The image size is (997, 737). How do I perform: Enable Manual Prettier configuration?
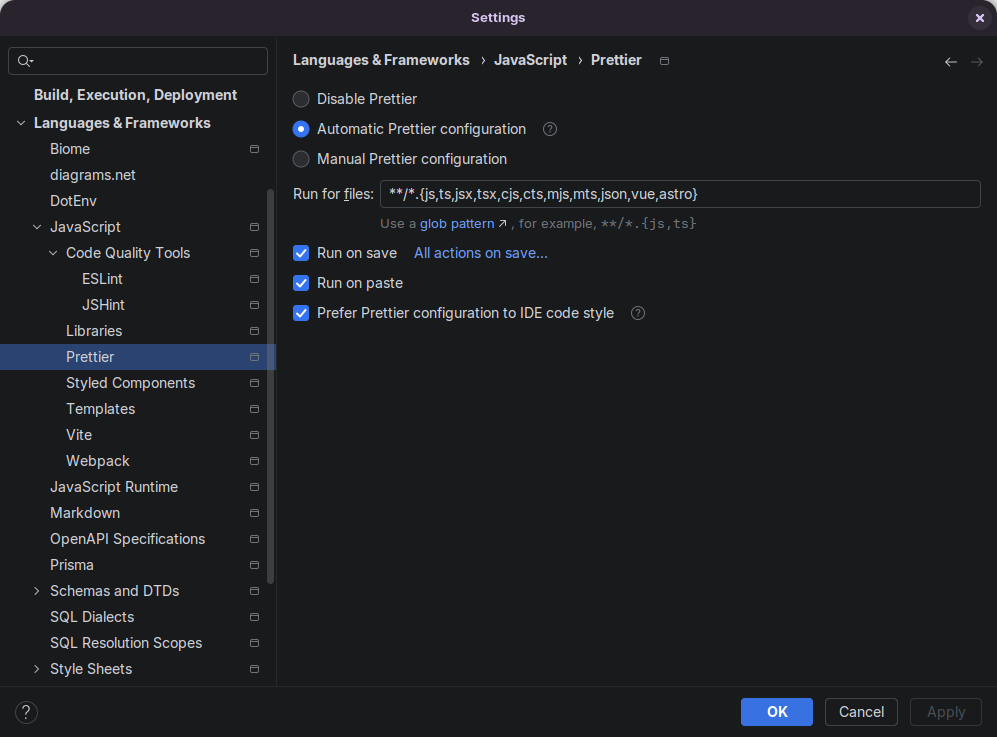pyautogui.click(x=301, y=159)
